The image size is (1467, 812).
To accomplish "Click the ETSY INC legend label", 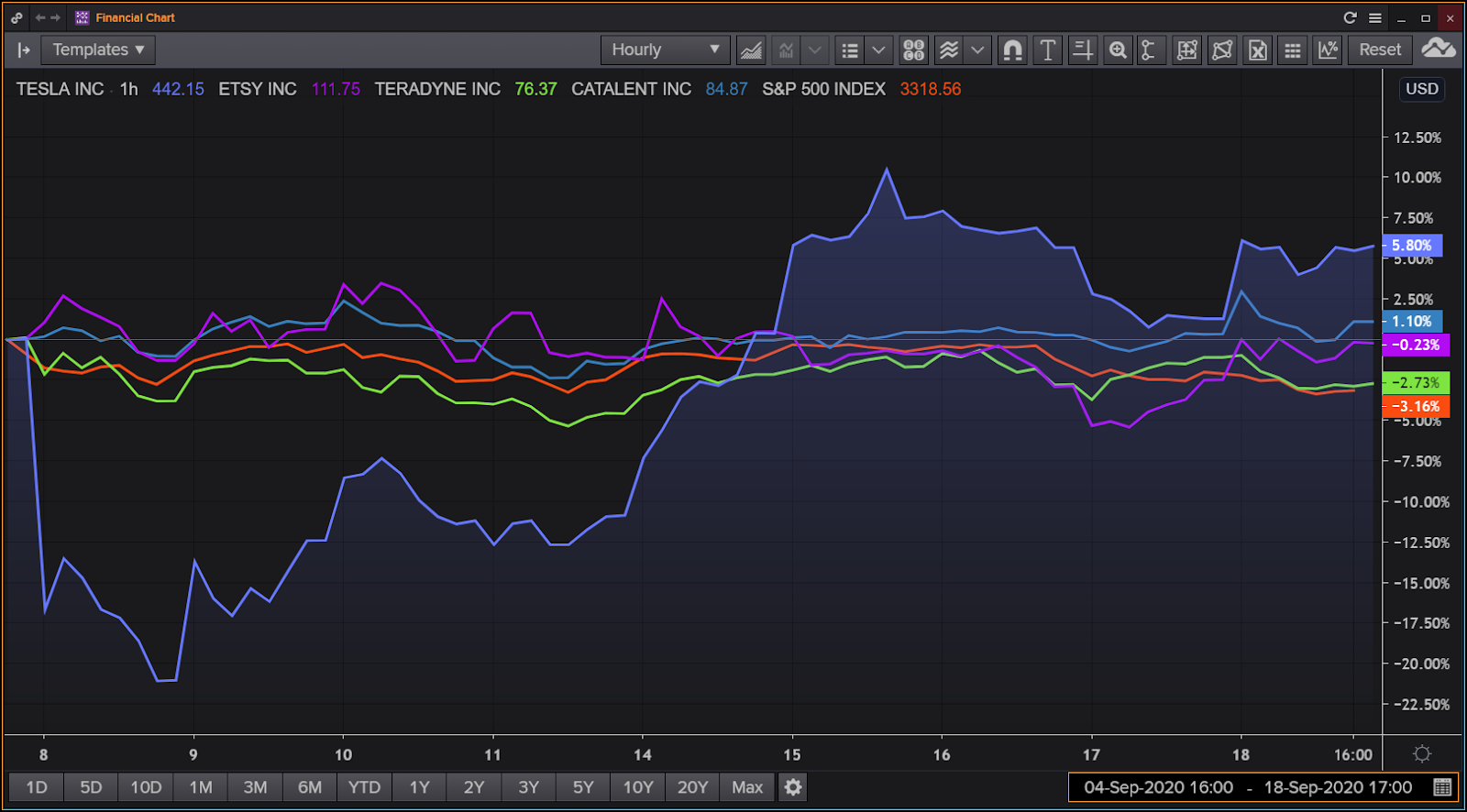I will pos(258,89).
